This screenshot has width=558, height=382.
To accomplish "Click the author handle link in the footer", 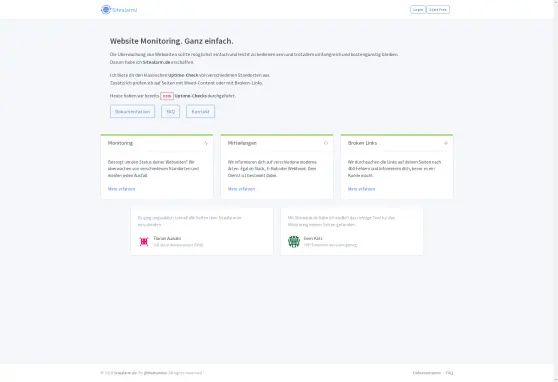I will pos(155,373).
